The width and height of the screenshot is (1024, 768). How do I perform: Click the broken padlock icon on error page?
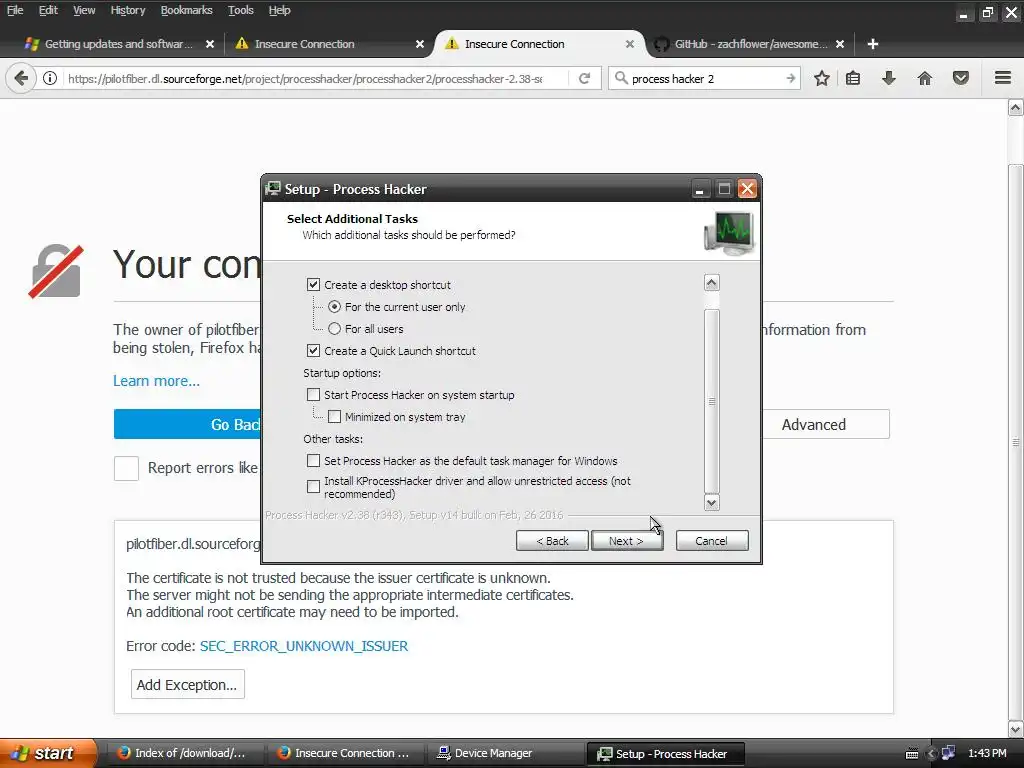tap(56, 271)
